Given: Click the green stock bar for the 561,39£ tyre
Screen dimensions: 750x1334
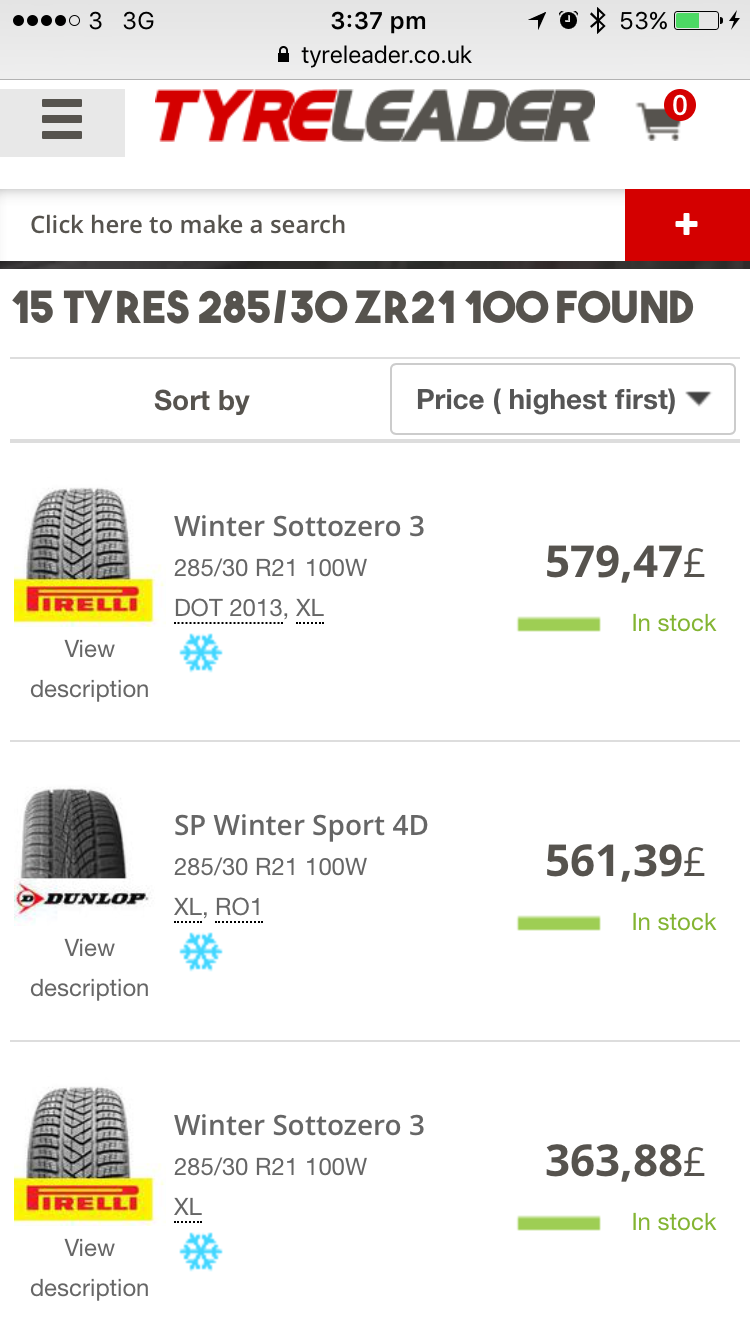Looking at the screenshot, I should 558,923.
